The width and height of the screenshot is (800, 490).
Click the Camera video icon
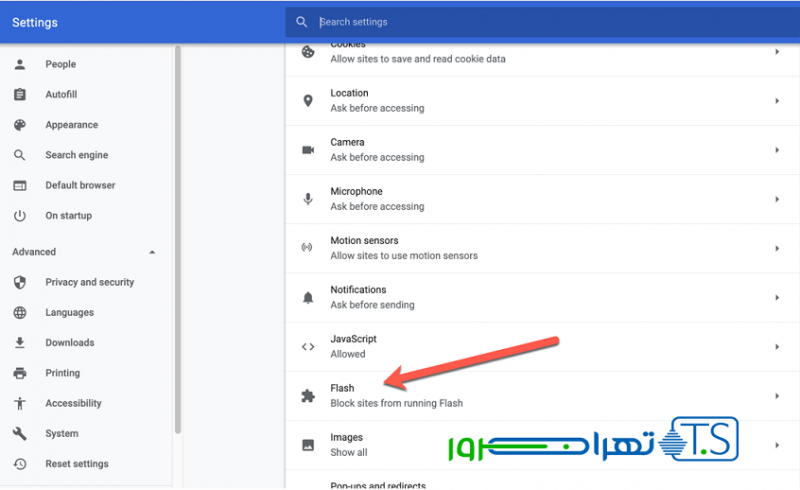(308, 150)
